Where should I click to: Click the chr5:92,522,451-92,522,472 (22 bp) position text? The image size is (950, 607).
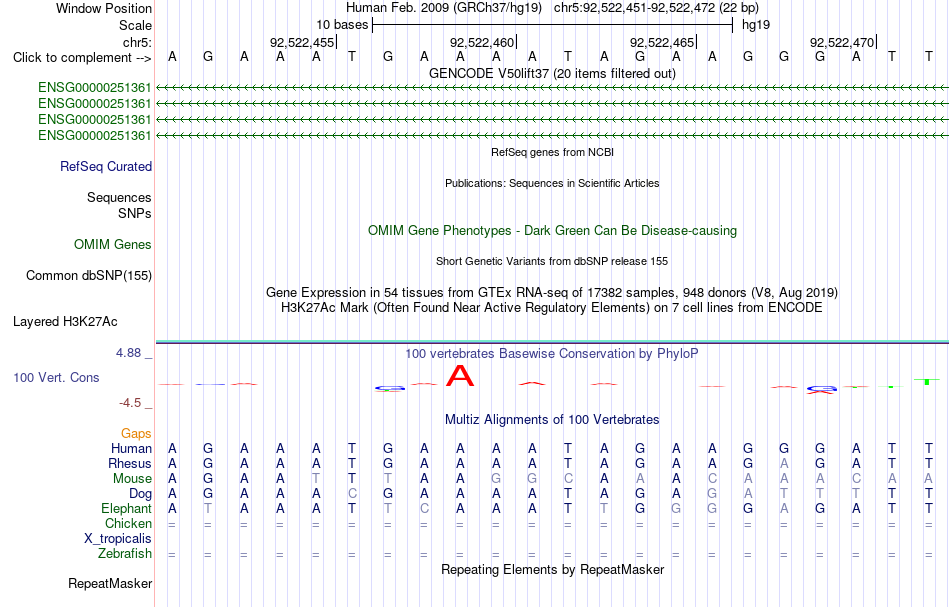[x=656, y=8]
